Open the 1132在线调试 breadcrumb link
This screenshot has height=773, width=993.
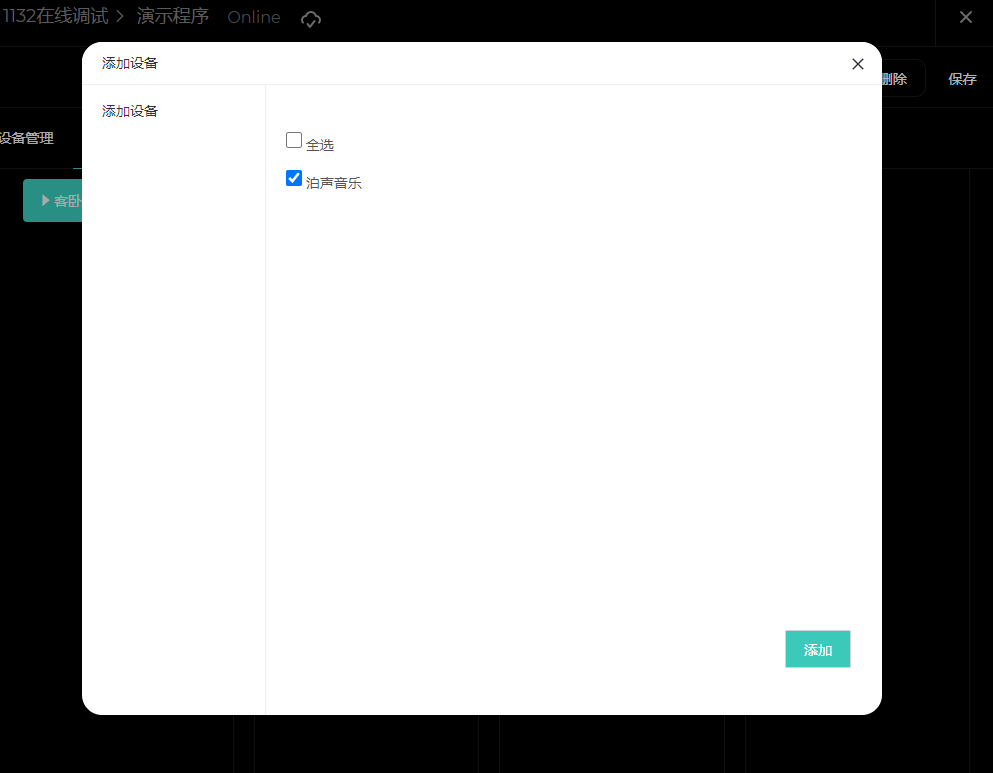pyautogui.click(x=55, y=16)
